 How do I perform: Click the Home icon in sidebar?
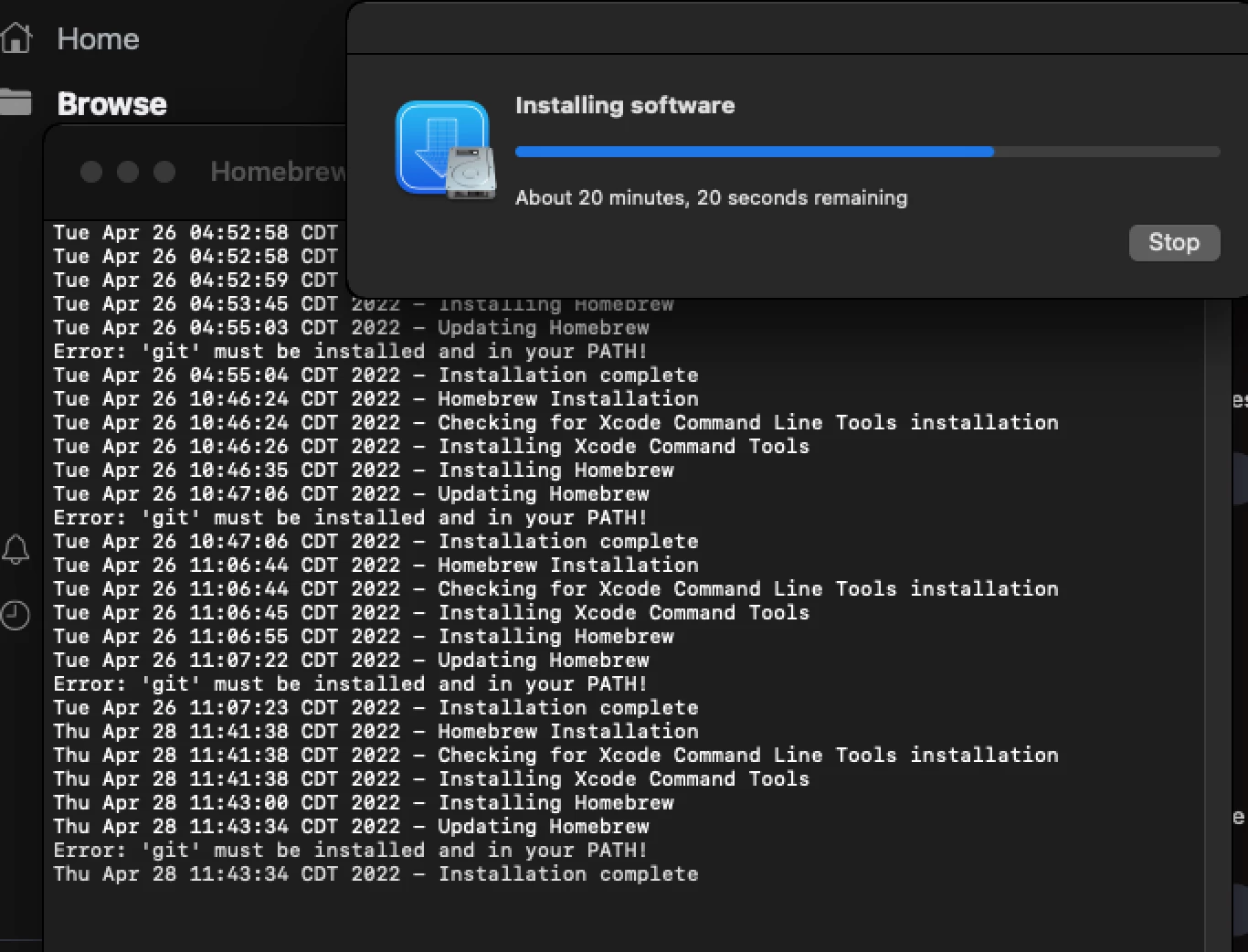(16, 38)
